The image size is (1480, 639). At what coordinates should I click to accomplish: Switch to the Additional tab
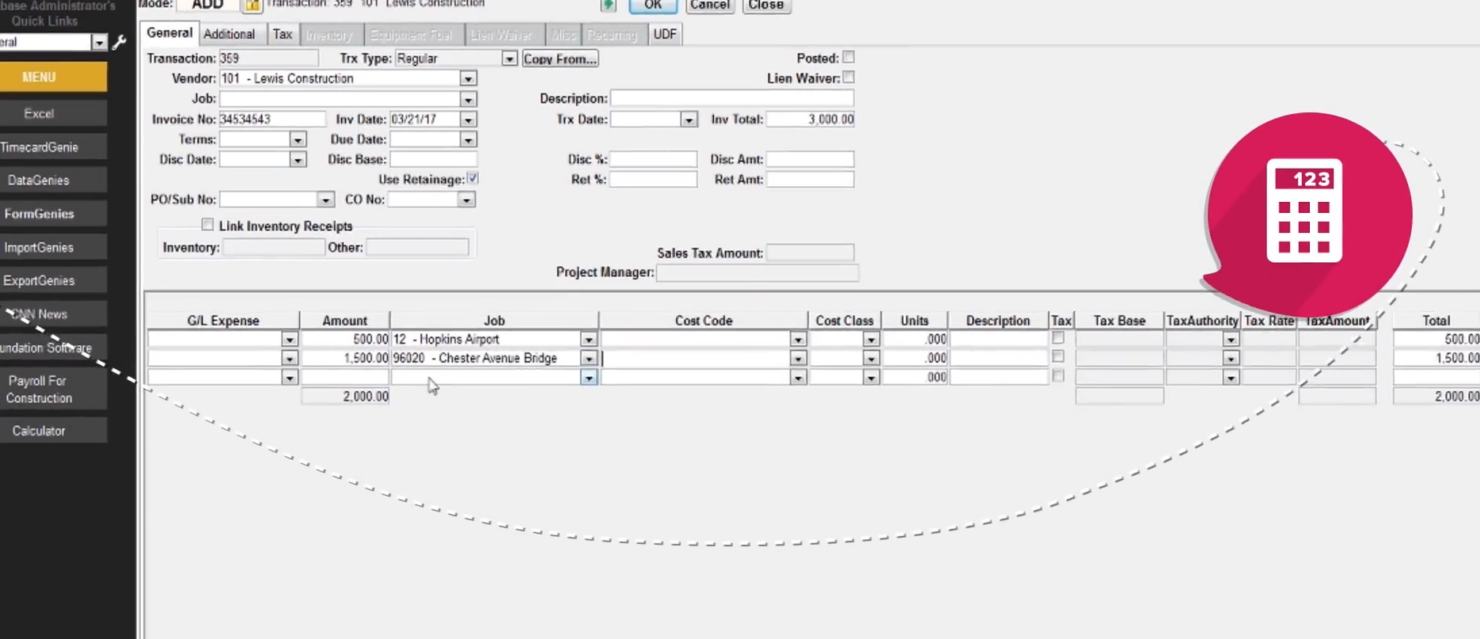pyautogui.click(x=229, y=33)
